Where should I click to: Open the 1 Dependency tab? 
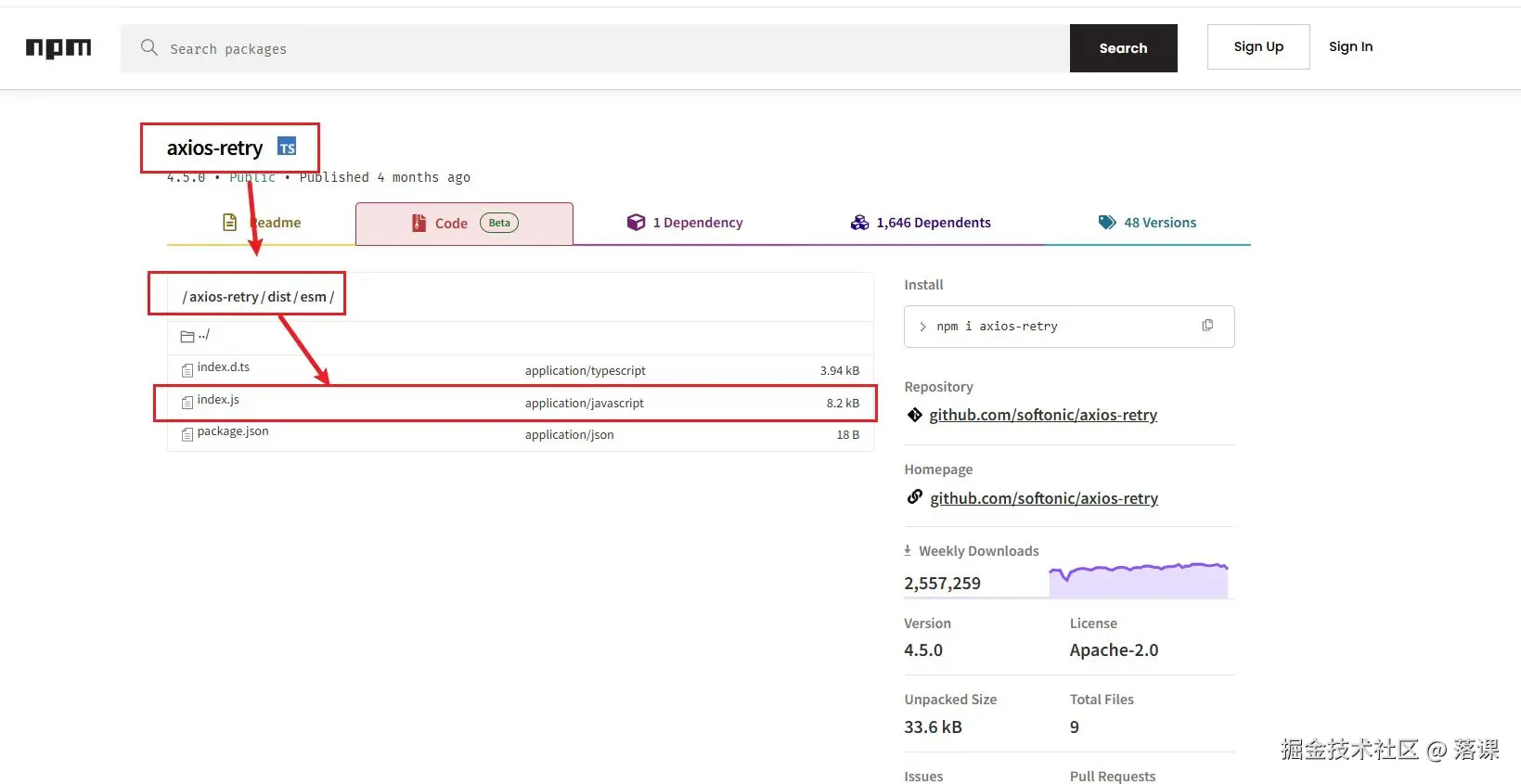685,223
